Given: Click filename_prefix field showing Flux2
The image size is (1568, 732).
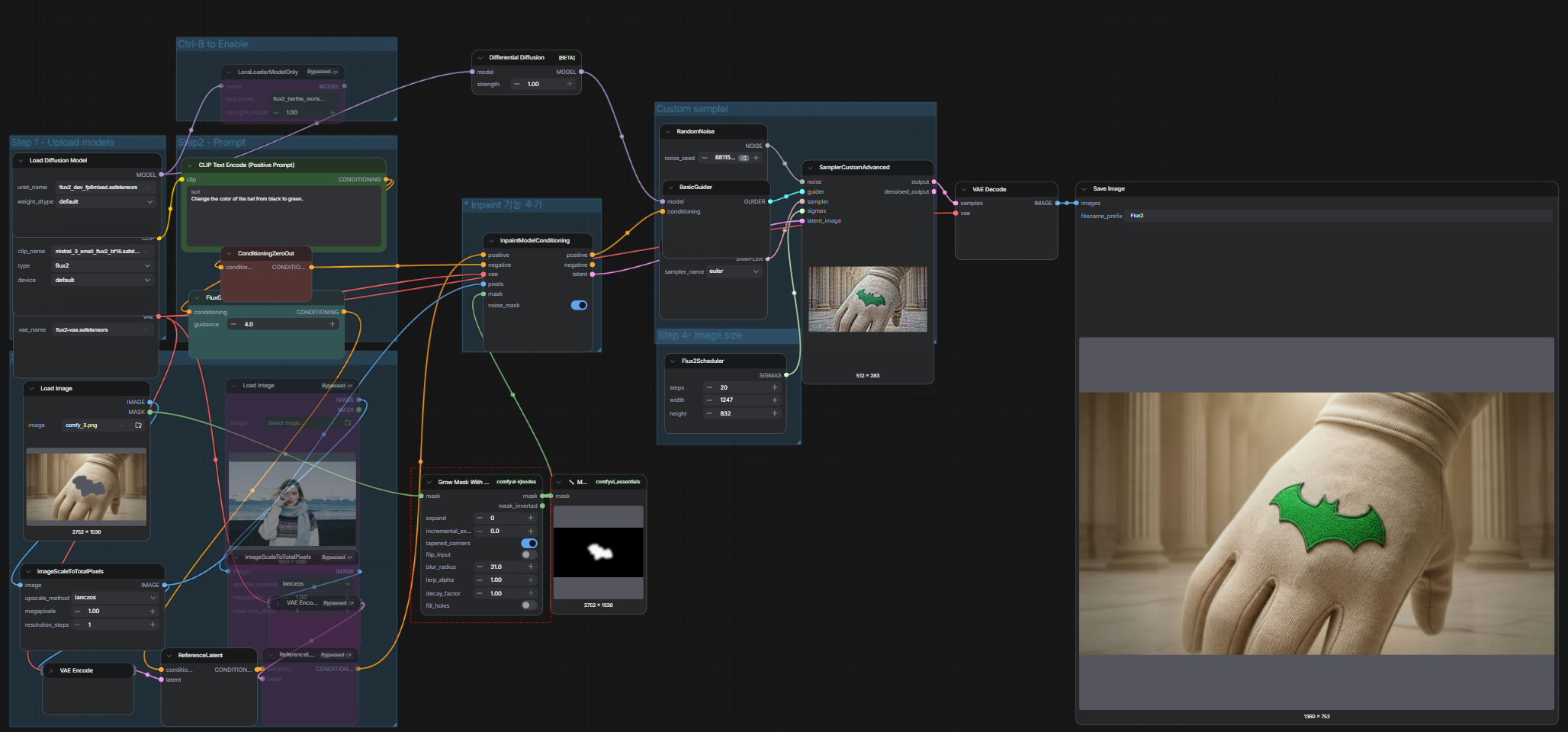Looking at the screenshot, I should pyautogui.click(x=1339, y=216).
